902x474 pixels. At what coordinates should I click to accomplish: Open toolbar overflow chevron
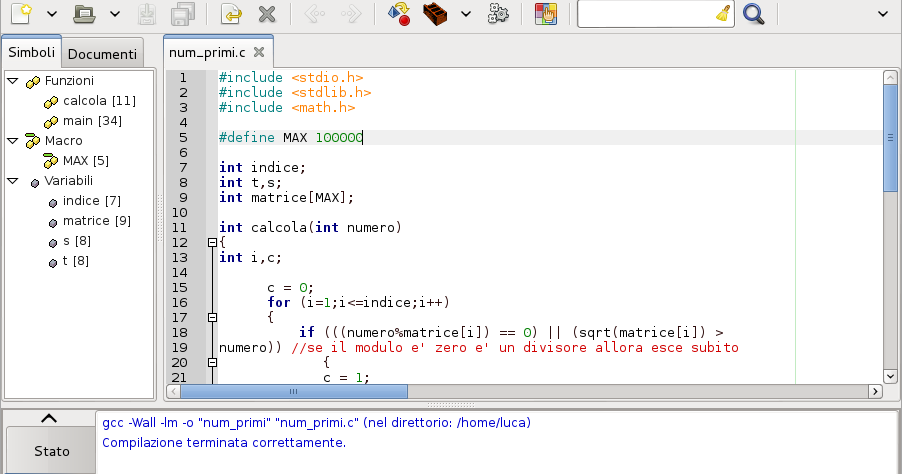click(883, 14)
